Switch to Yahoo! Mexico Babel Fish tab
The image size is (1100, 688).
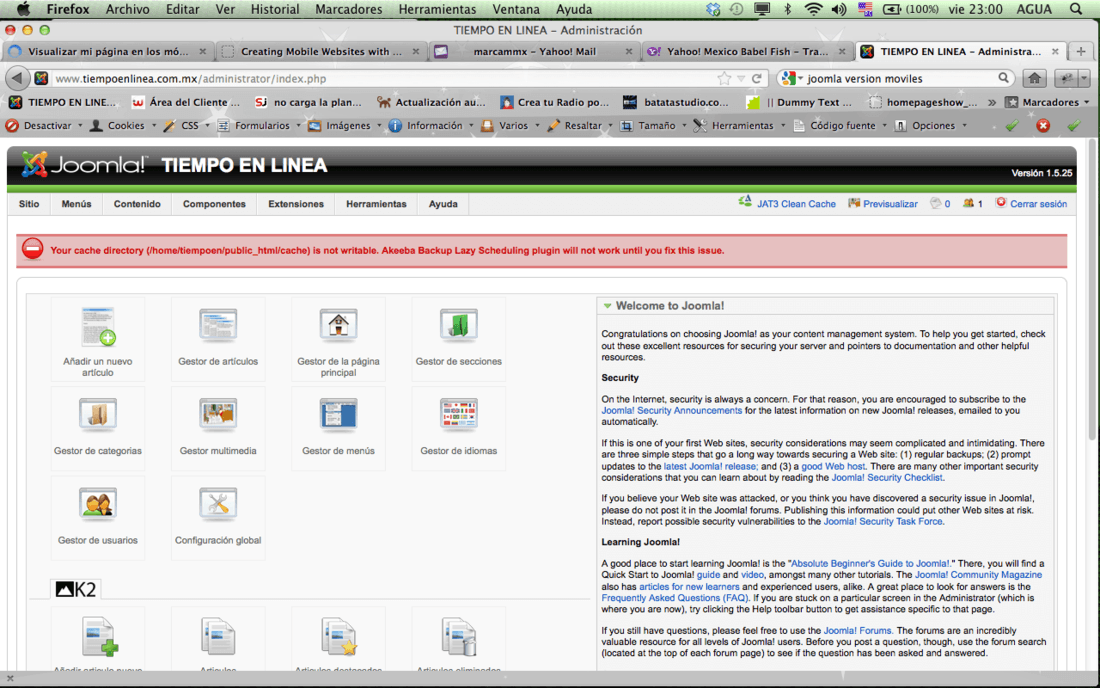coord(747,51)
